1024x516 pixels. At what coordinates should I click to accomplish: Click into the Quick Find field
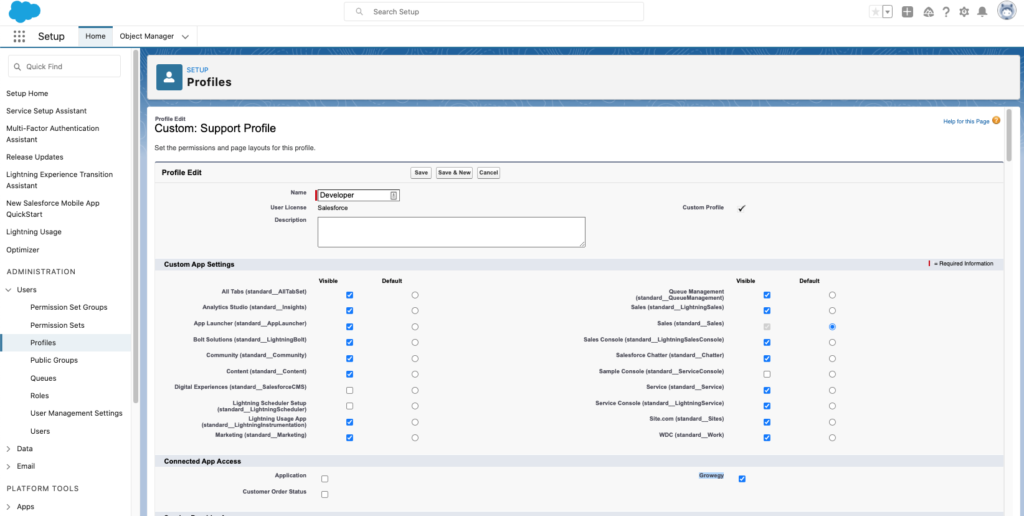[64, 67]
